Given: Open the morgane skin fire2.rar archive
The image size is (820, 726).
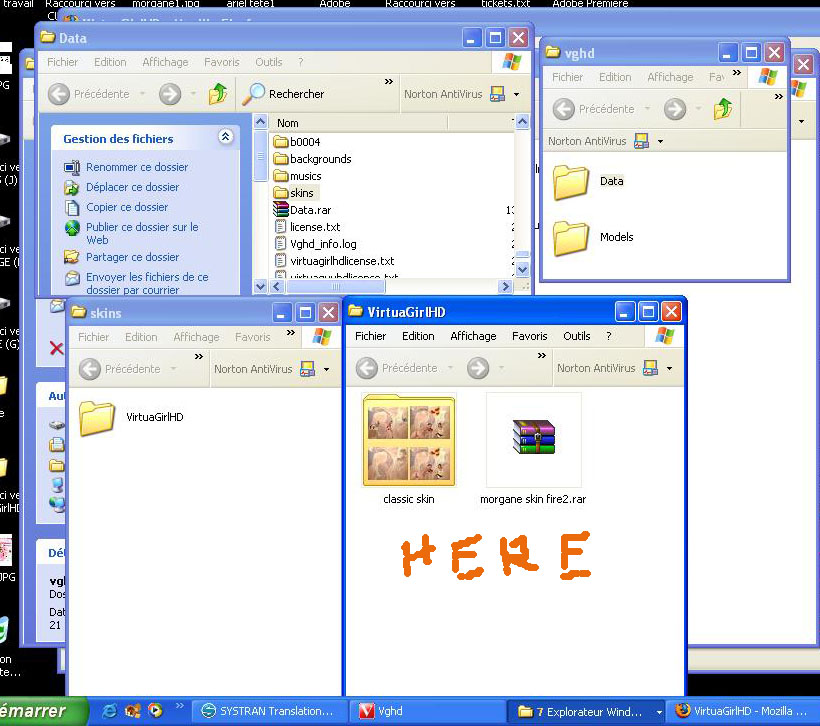Looking at the screenshot, I should (x=533, y=440).
